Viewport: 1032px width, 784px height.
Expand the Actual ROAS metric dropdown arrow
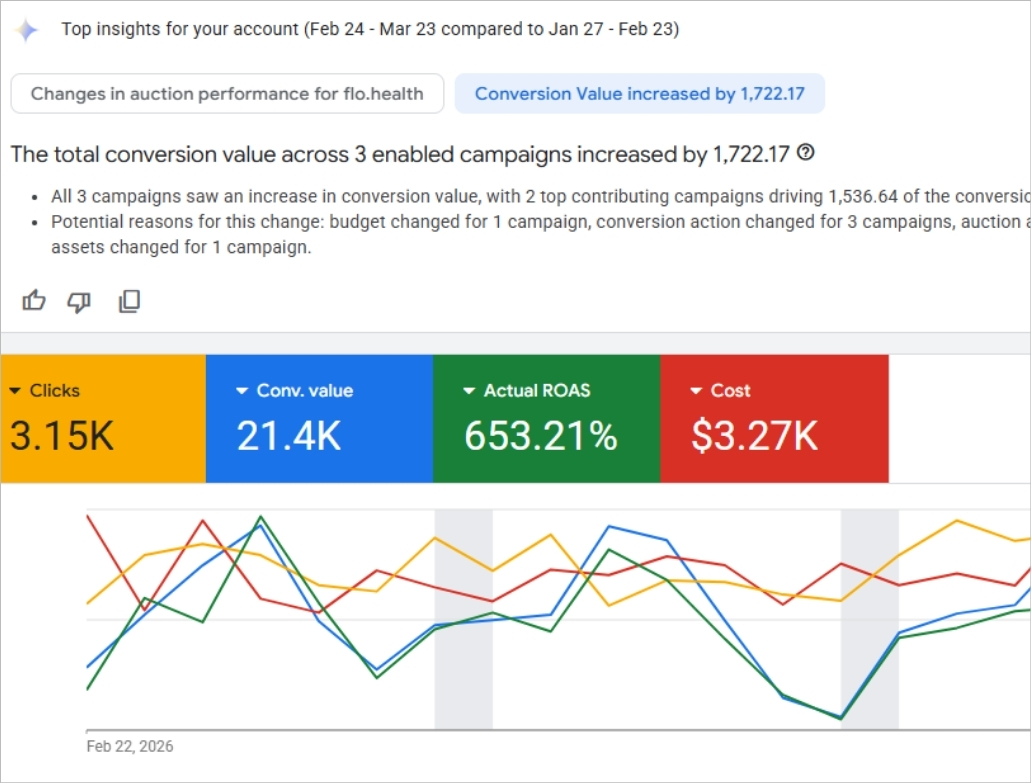469,391
